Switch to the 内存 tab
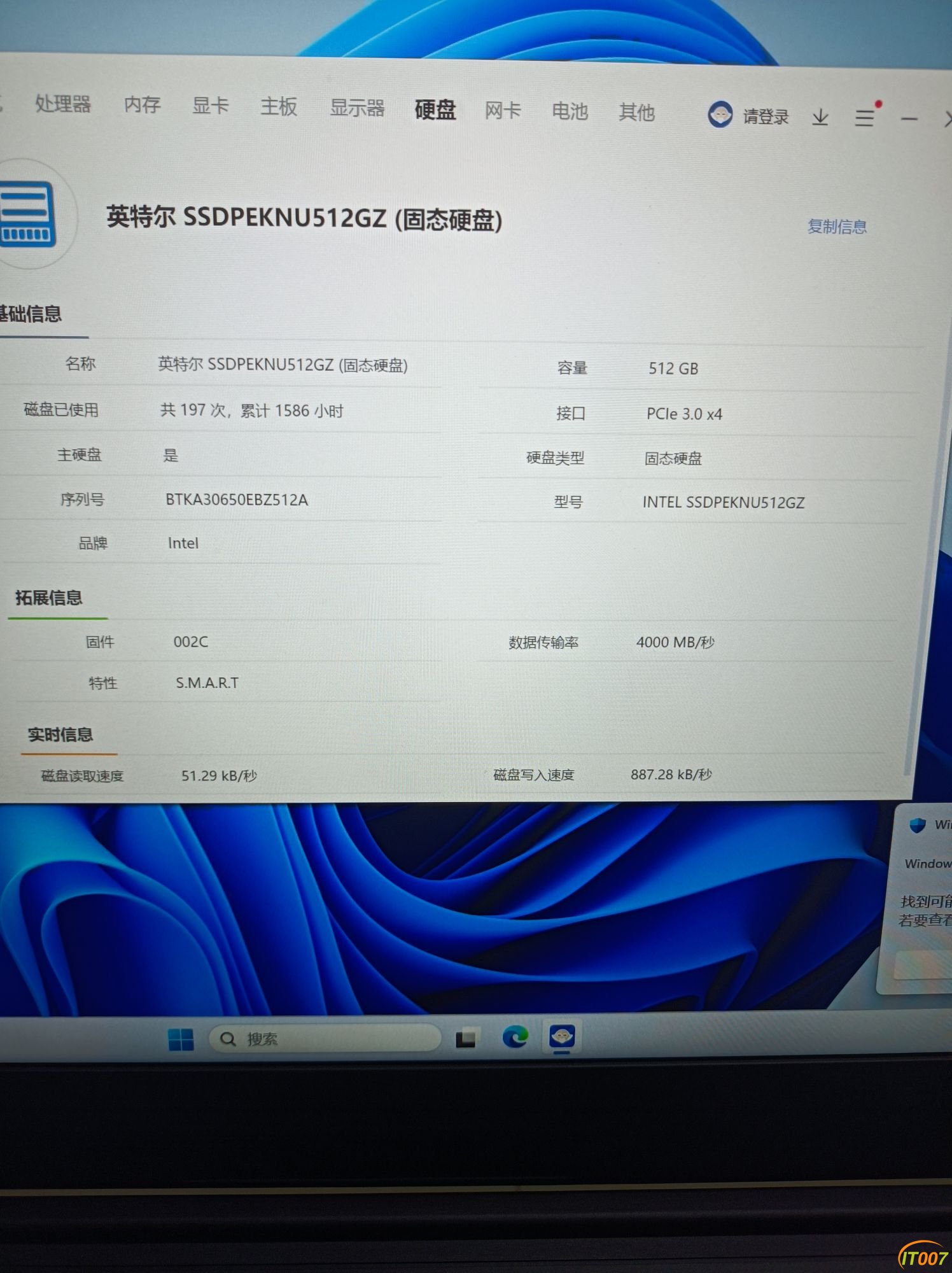 (143, 104)
